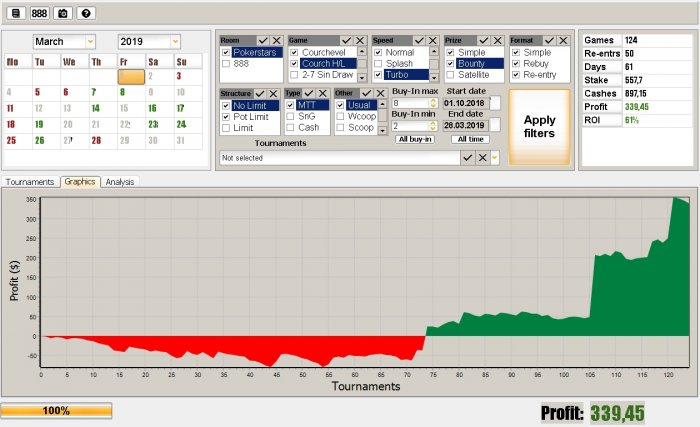Open help with the question mark icon
Image resolution: width=700 pixels, height=427 pixels.
tap(86, 13)
